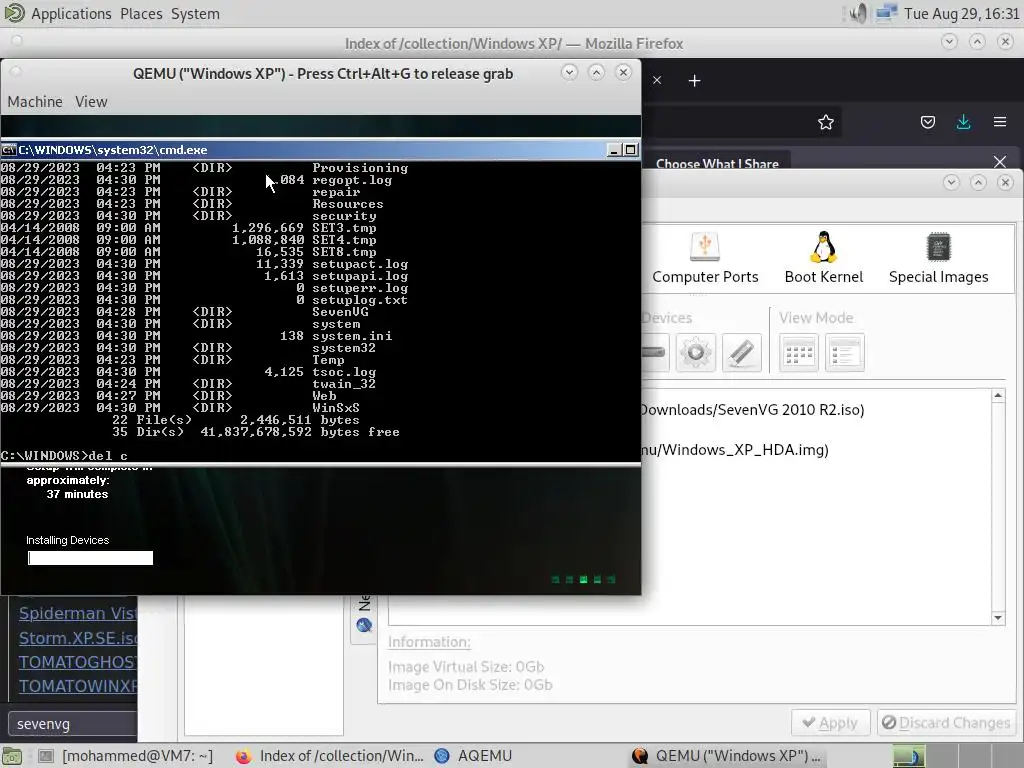The width and height of the screenshot is (1024, 768).
Task: Open the QEMU View menu
Action: 91,102
